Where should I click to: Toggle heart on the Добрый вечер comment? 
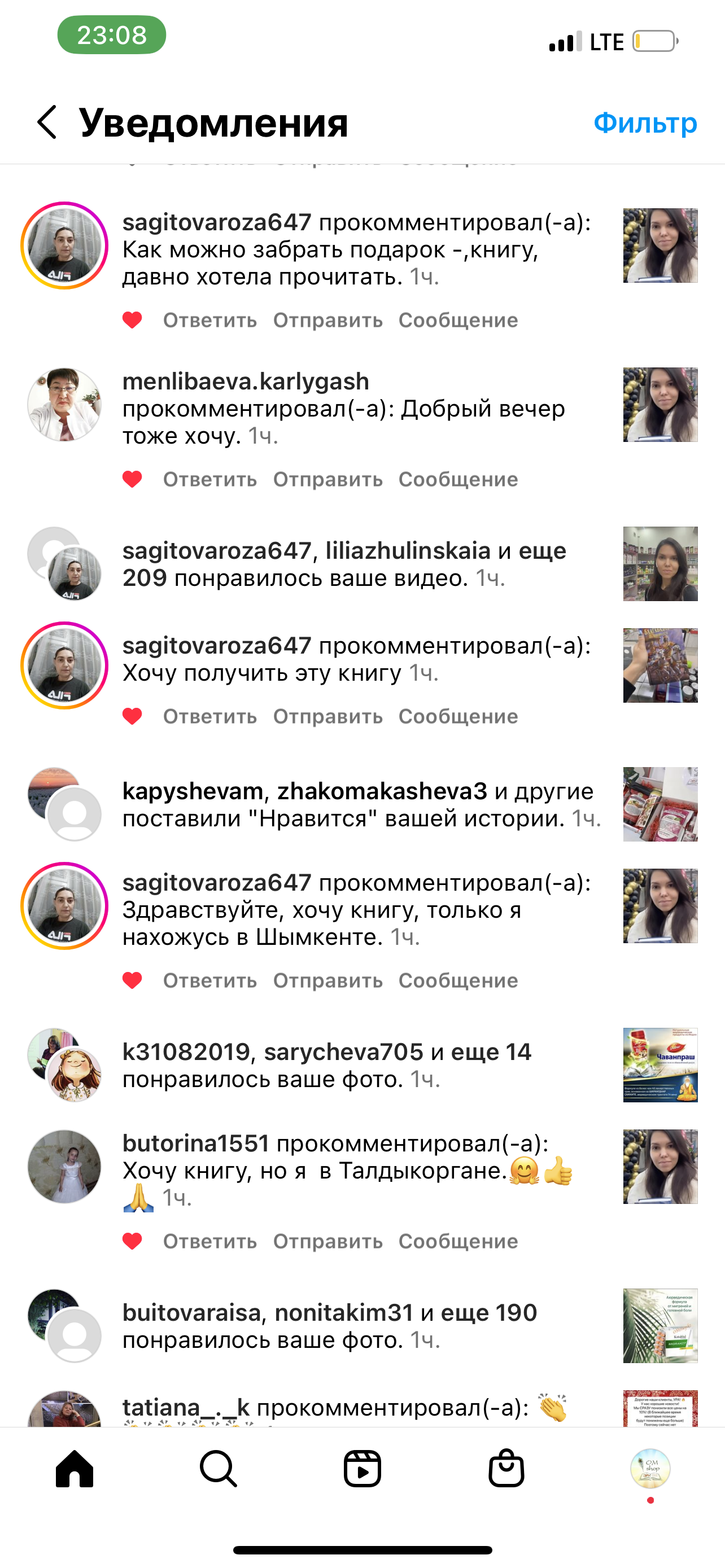coord(132,480)
